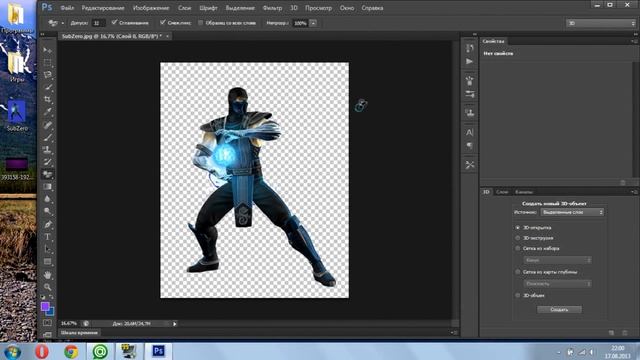The height and width of the screenshot is (360, 640).
Task: Select Сетка из карты глубины option
Action: point(518,272)
